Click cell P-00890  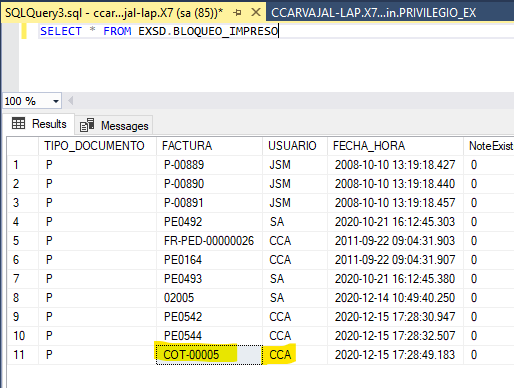coord(209,184)
